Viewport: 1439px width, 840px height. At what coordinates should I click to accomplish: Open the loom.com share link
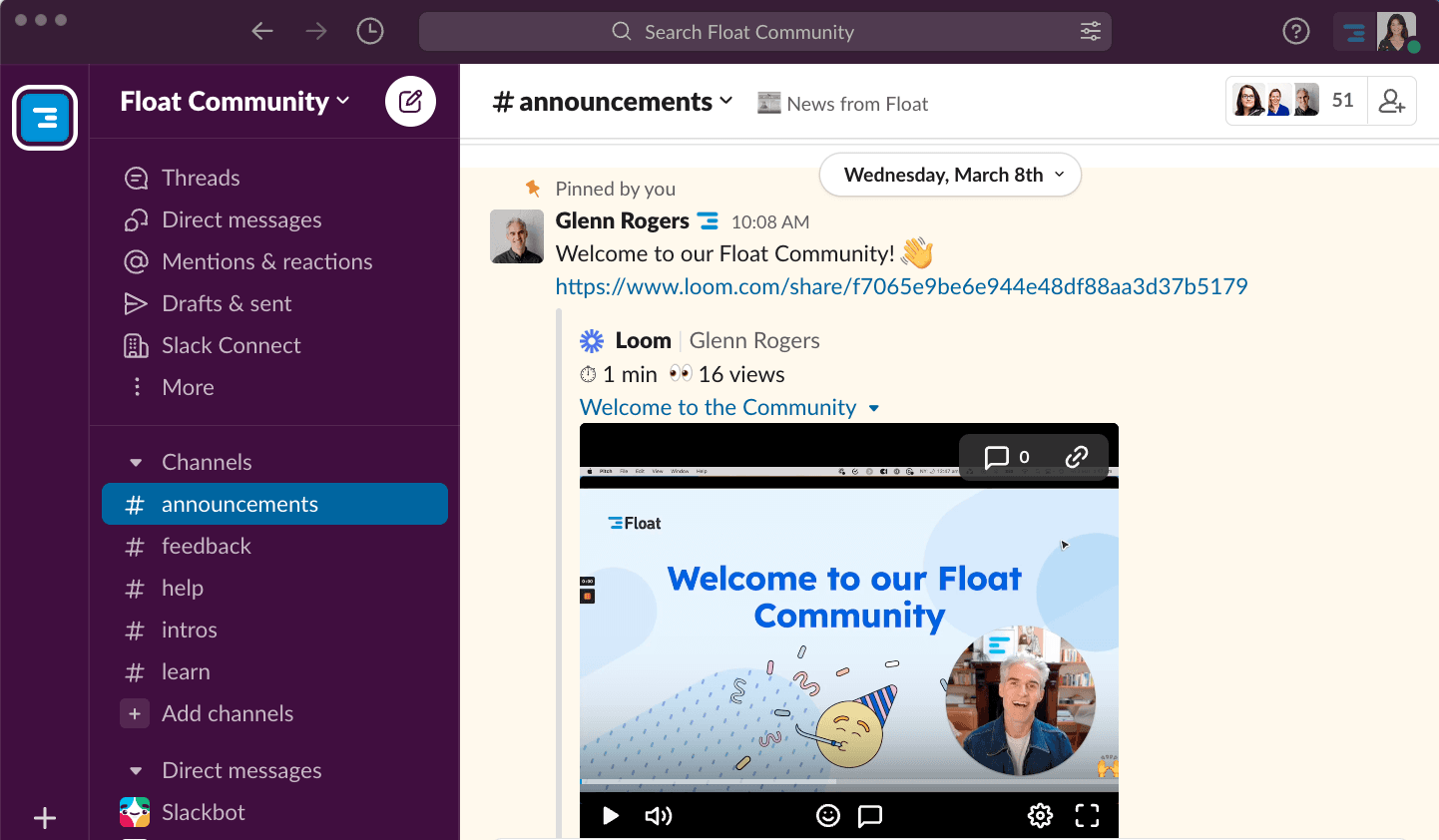click(901, 287)
